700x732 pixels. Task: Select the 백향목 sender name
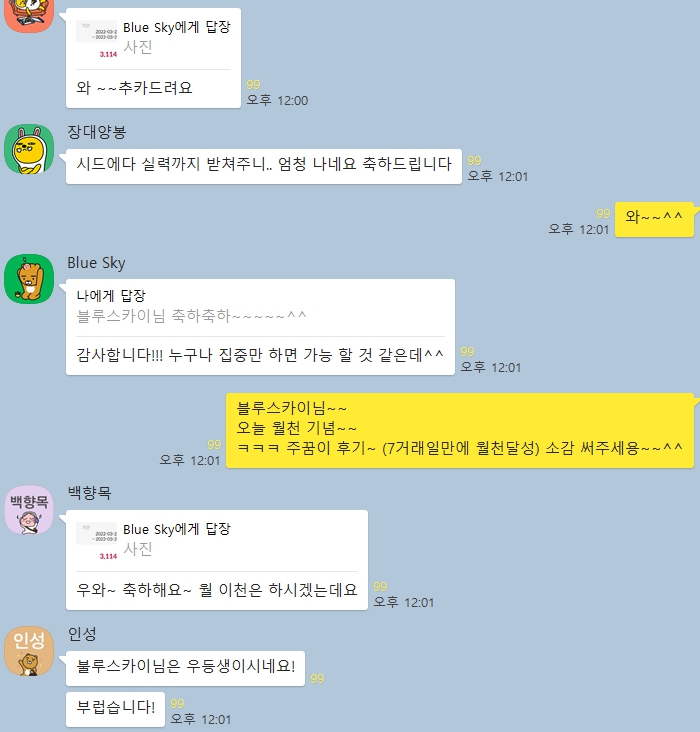click(90, 493)
